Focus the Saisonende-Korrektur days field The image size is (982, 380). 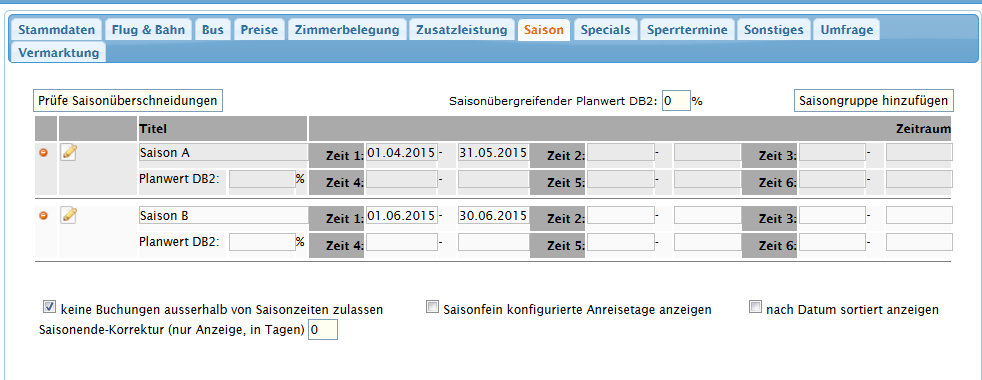tap(323, 330)
